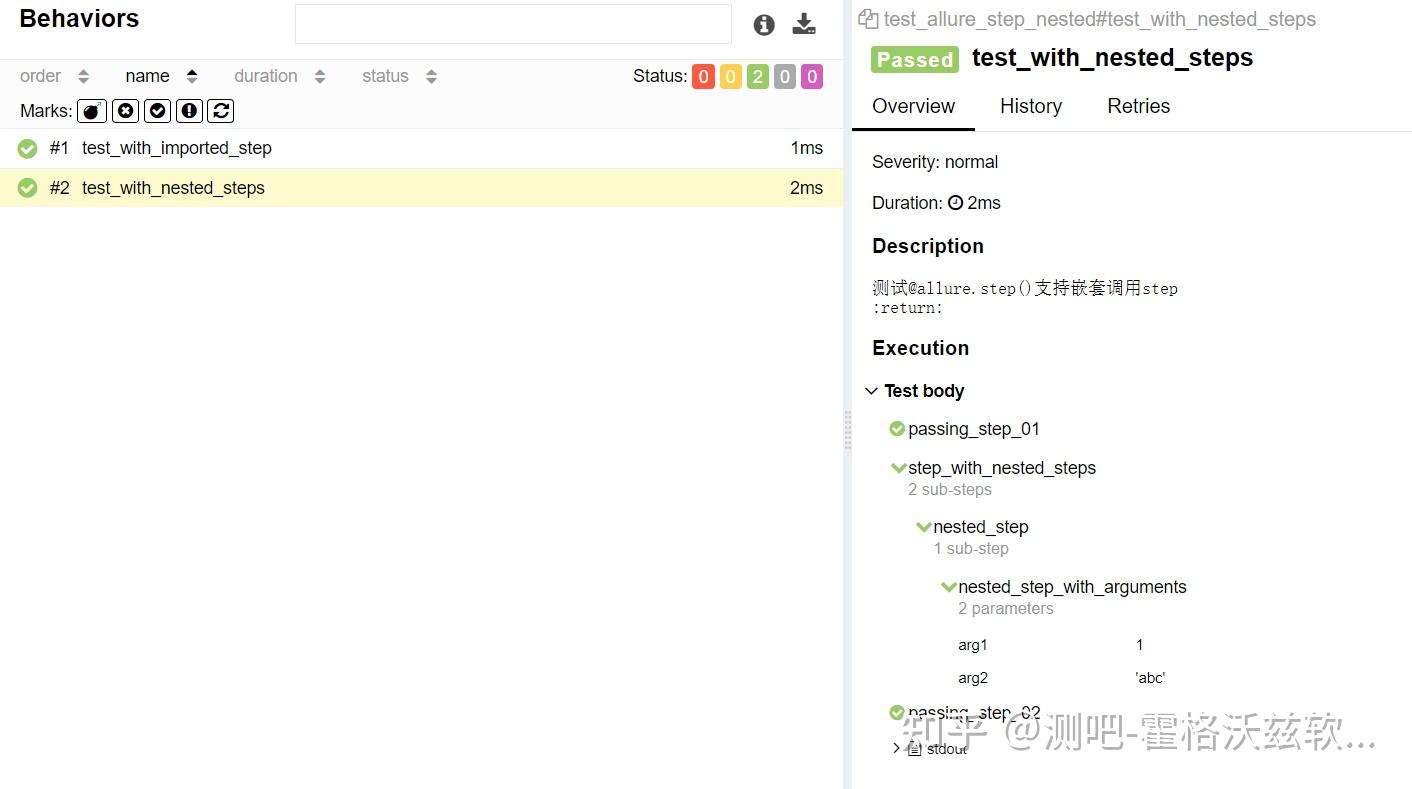1412x789 pixels.
Task: Click the passing_step_02 step
Action: pos(965,713)
